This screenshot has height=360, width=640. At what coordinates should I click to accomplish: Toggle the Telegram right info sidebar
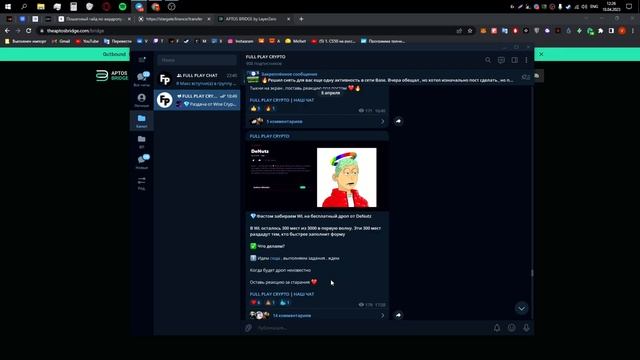pyautogui.click(x=514, y=60)
